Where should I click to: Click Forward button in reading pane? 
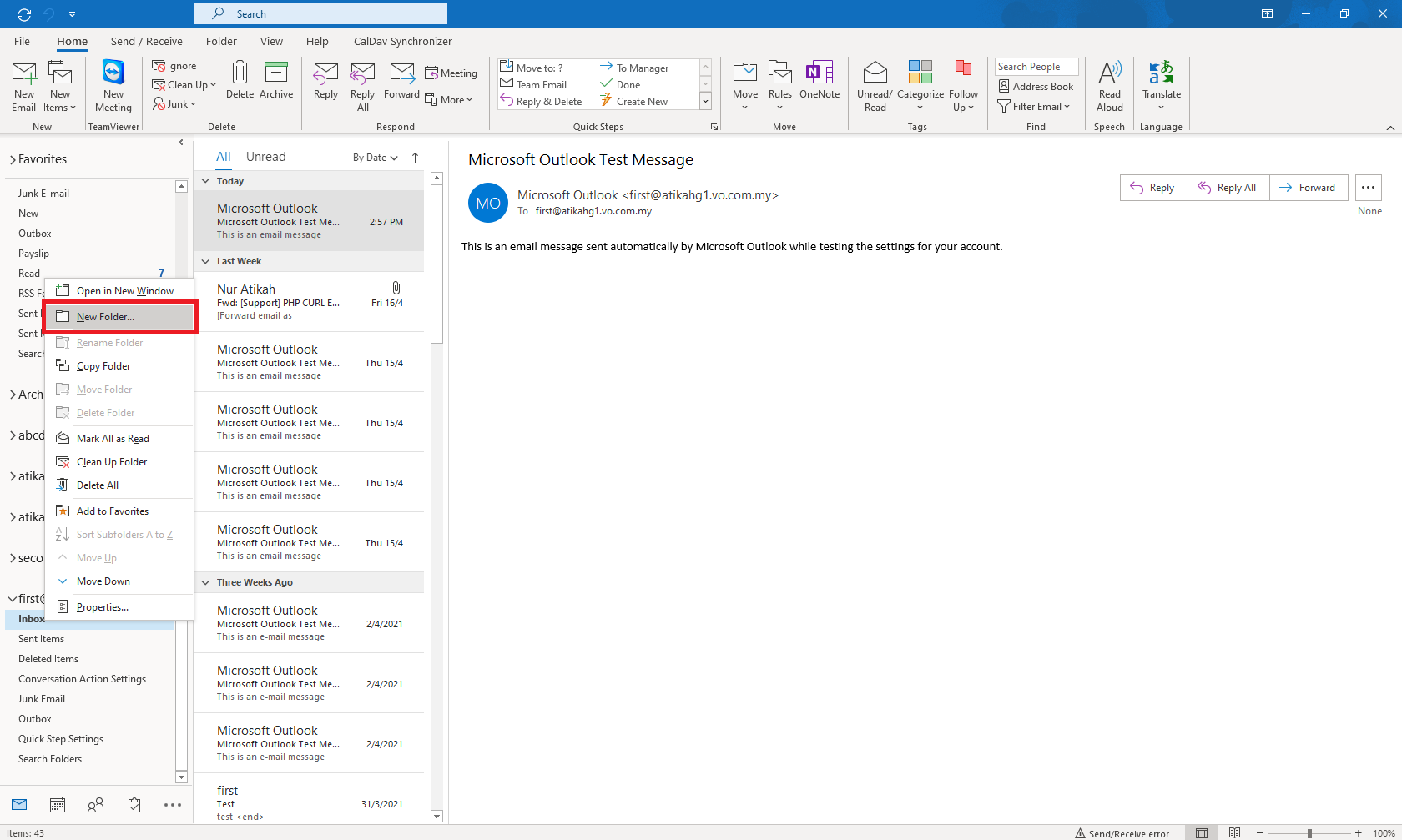pos(1308,188)
